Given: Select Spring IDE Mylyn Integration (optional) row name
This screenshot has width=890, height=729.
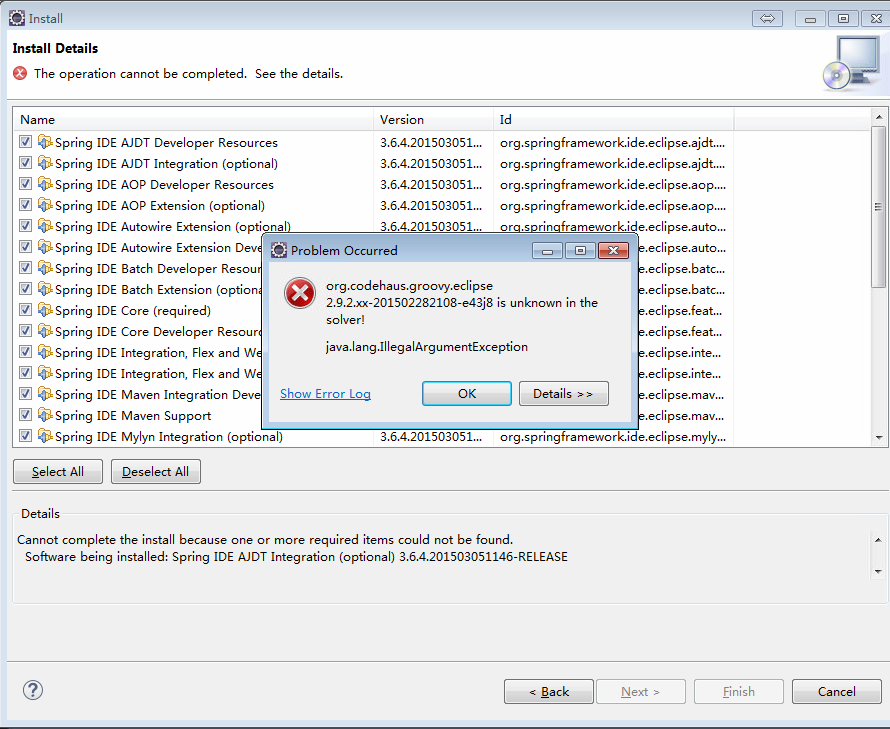Looking at the screenshot, I should pos(169,437).
